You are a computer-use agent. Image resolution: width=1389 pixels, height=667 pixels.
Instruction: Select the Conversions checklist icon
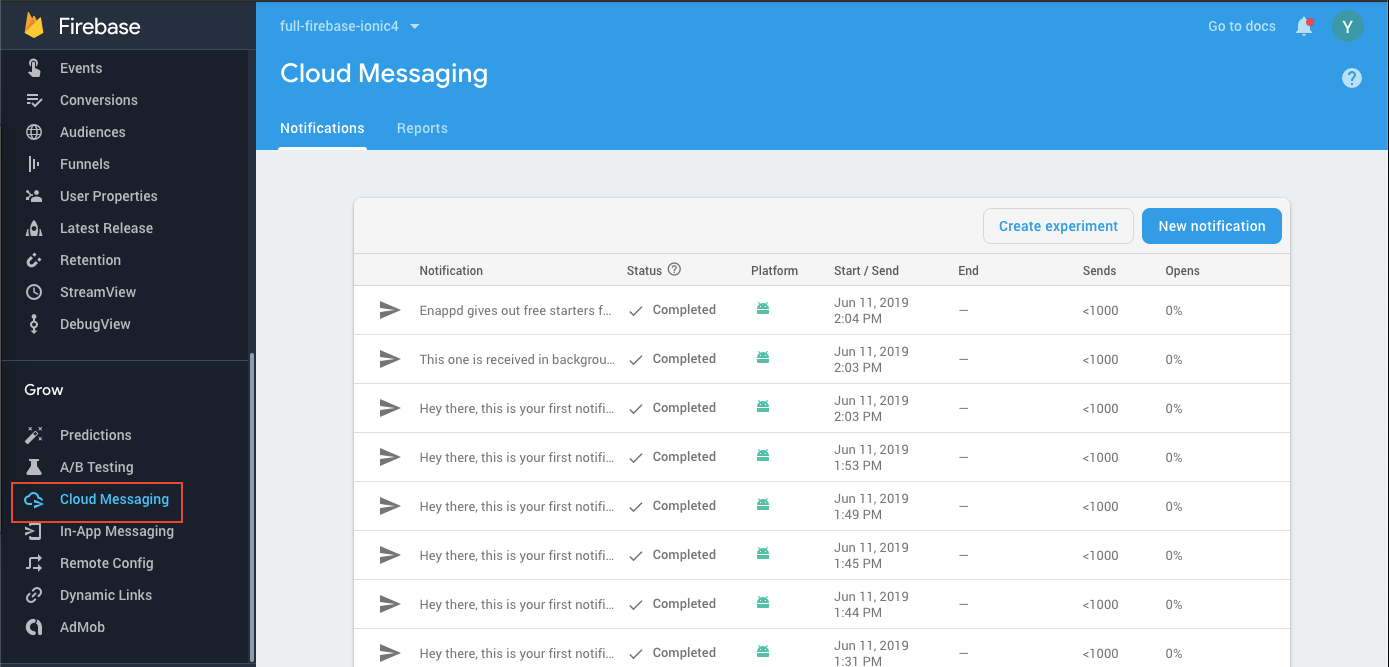[x=34, y=100]
